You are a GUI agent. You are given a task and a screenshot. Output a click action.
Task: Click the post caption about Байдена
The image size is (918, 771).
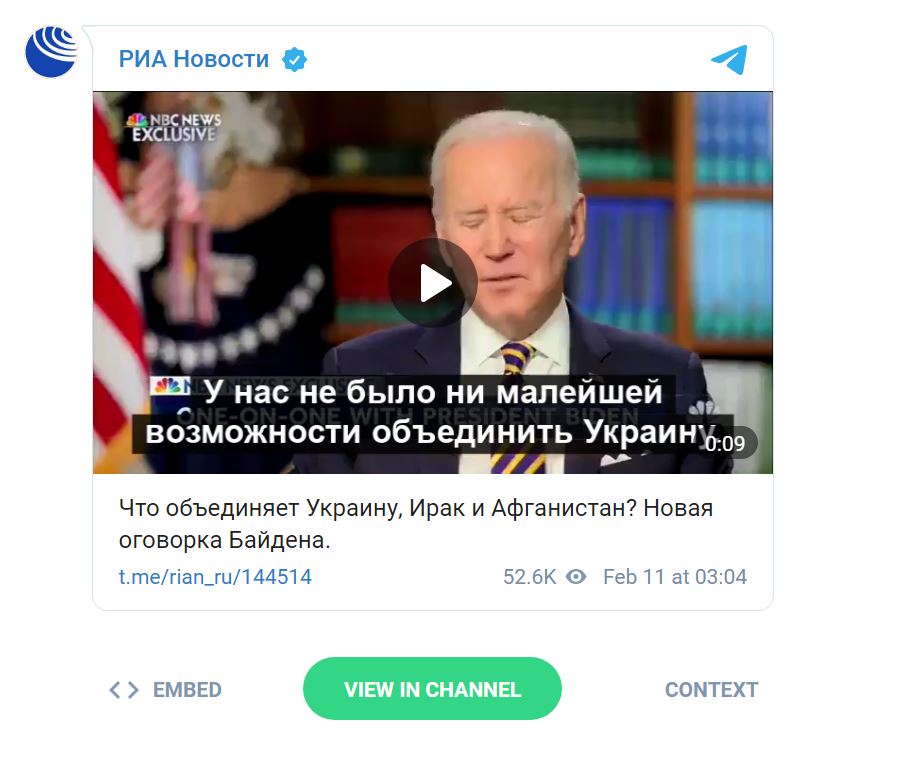416,524
